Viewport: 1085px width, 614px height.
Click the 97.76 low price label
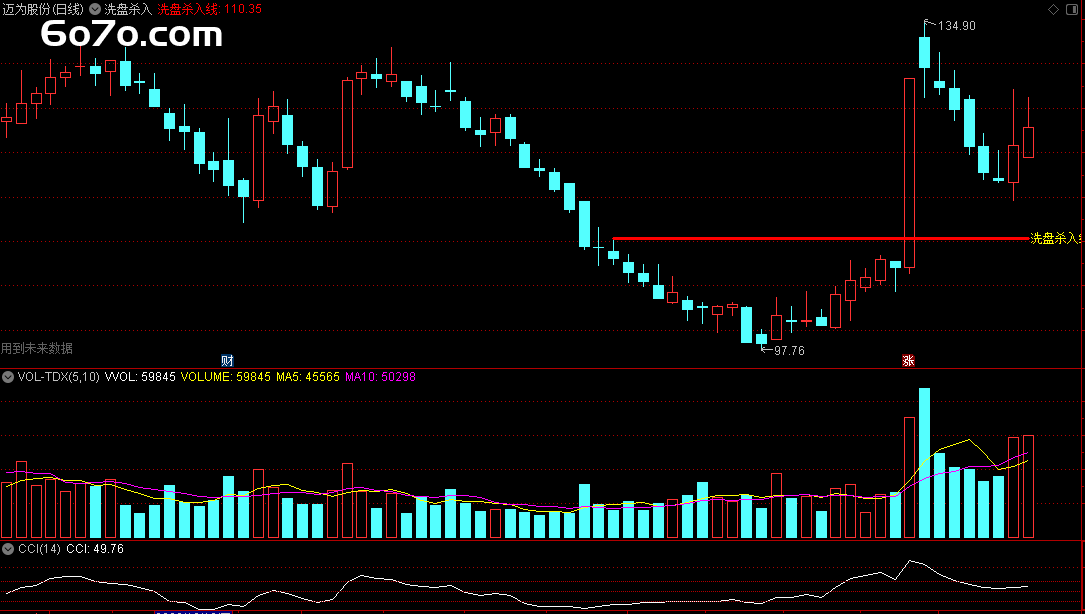pyautogui.click(x=789, y=351)
